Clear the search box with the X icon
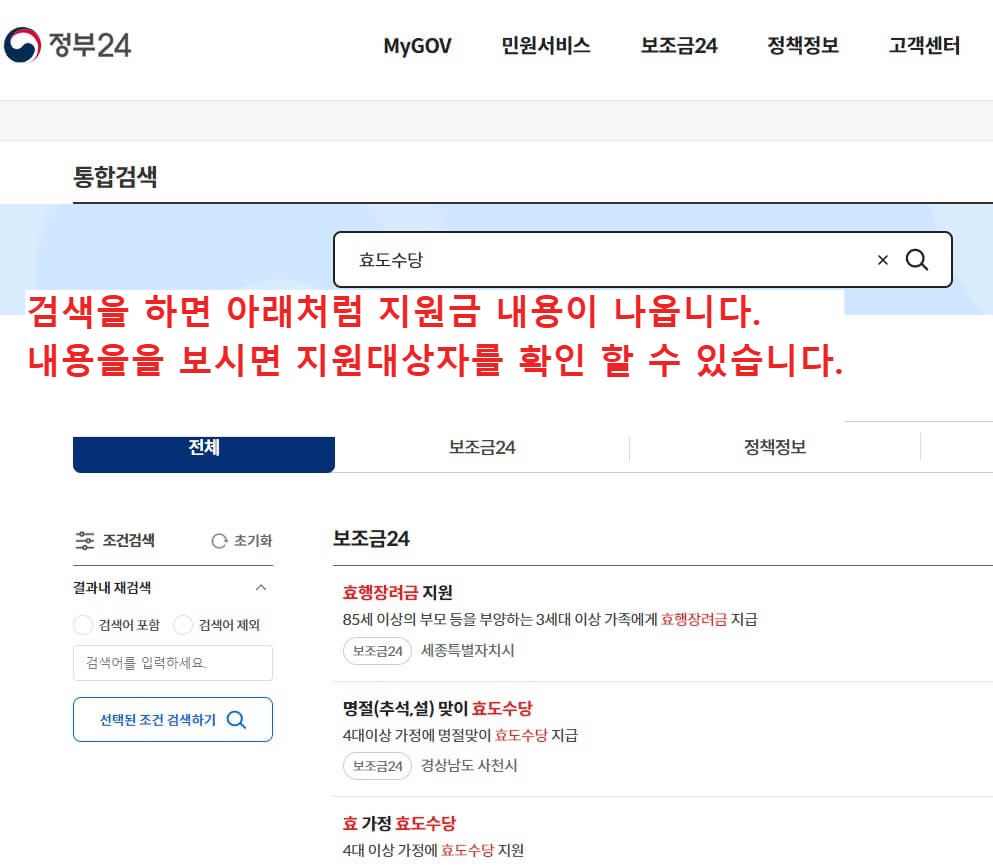The image size is (993, 868). pos(882,260)
